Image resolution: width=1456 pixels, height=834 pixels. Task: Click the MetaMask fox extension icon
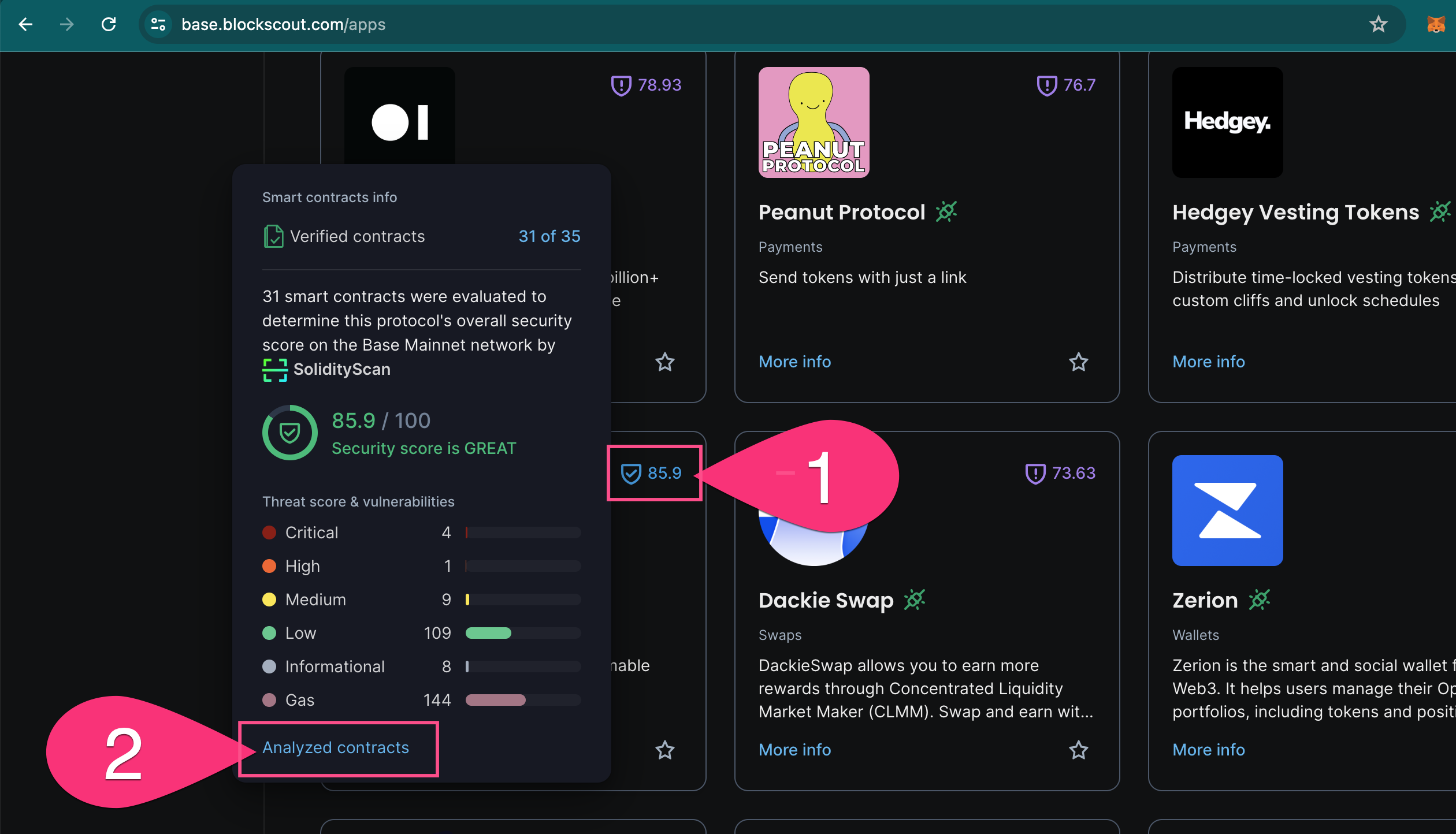[x=1435, y=24]
